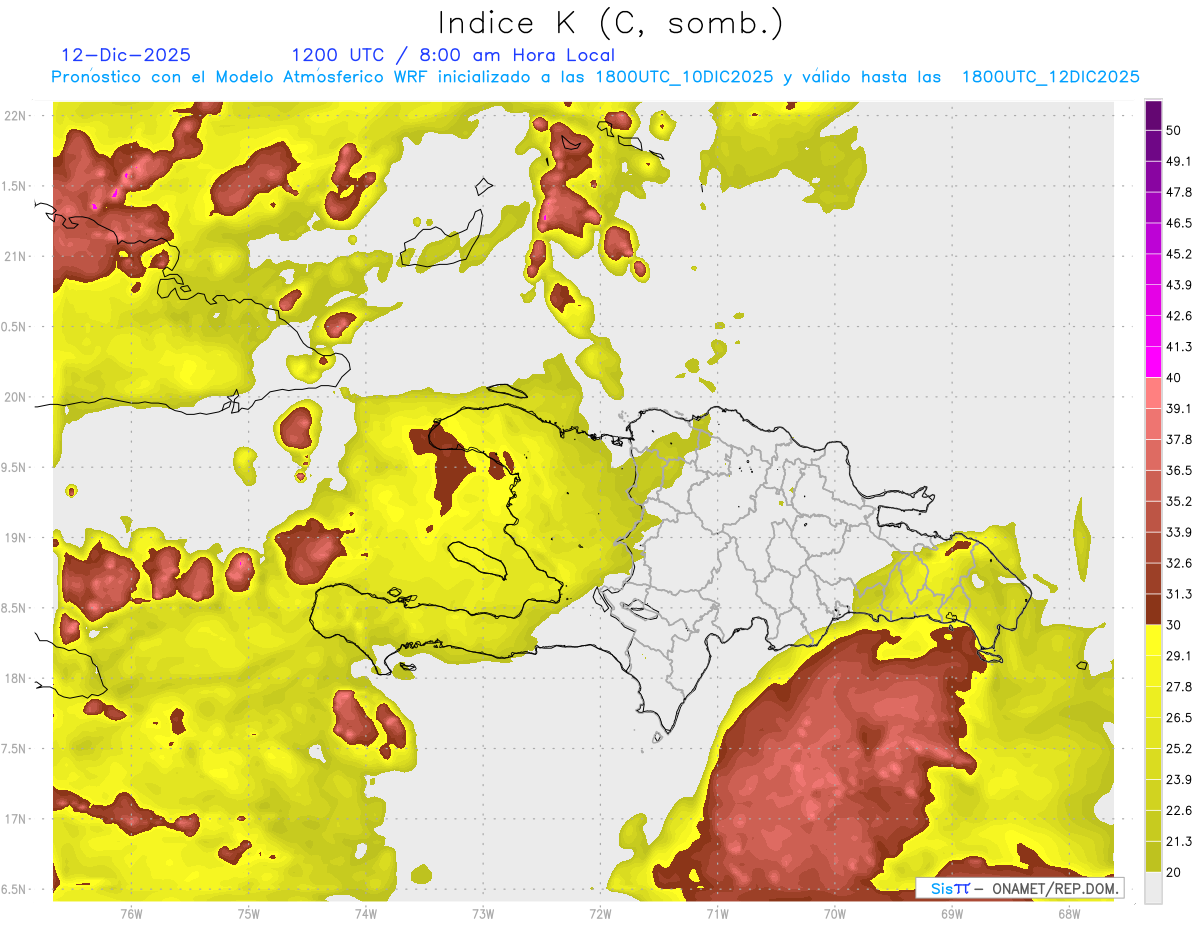Viewport: 1200px width, 927px height.
Task: Click the '8.5N' latitude label
Action: pyautogui.click(x=15, y=609)
